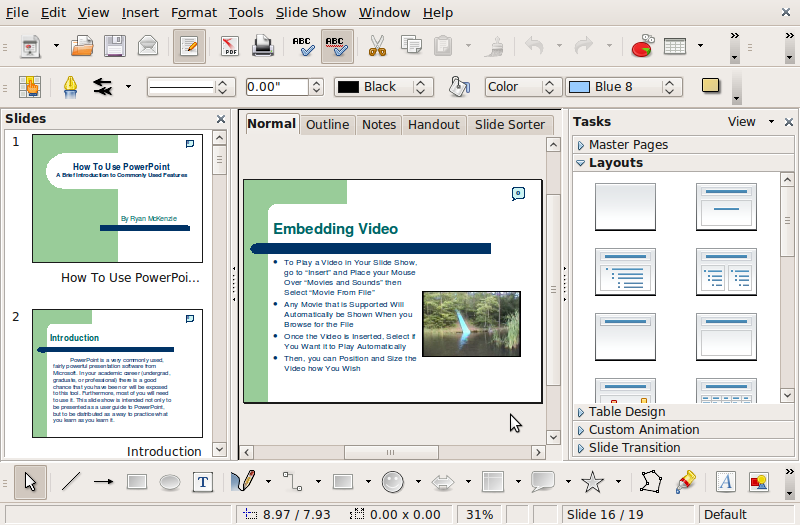Choose the blank slide layout

625,207
